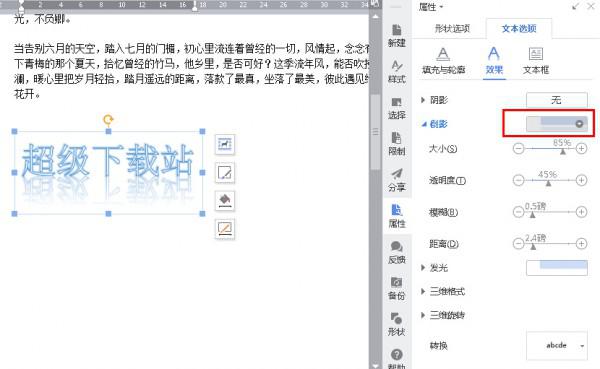Open the 倒影 reflection preset dropdown
The image size is (600, 369).
pos(557,124)
